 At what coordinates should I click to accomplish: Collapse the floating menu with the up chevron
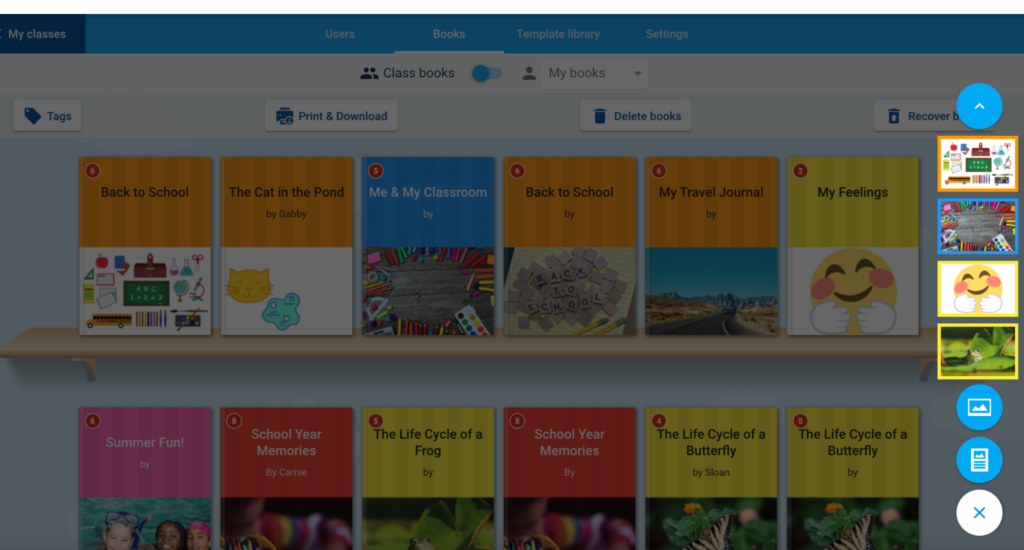coord(979,106)
